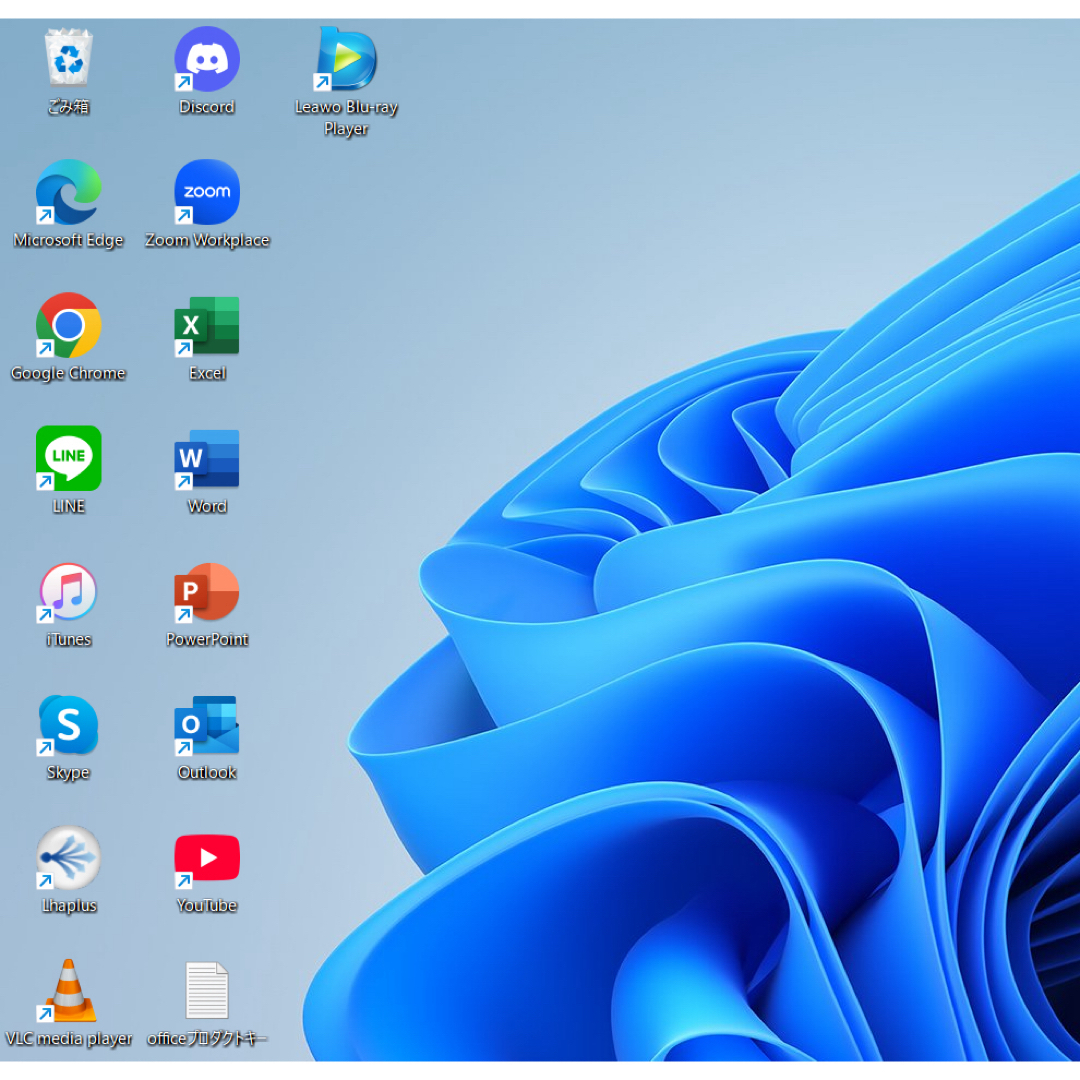Click the Zoom Workplace desktop icon
1080x1080 pixels.
[x=207, y=192]
